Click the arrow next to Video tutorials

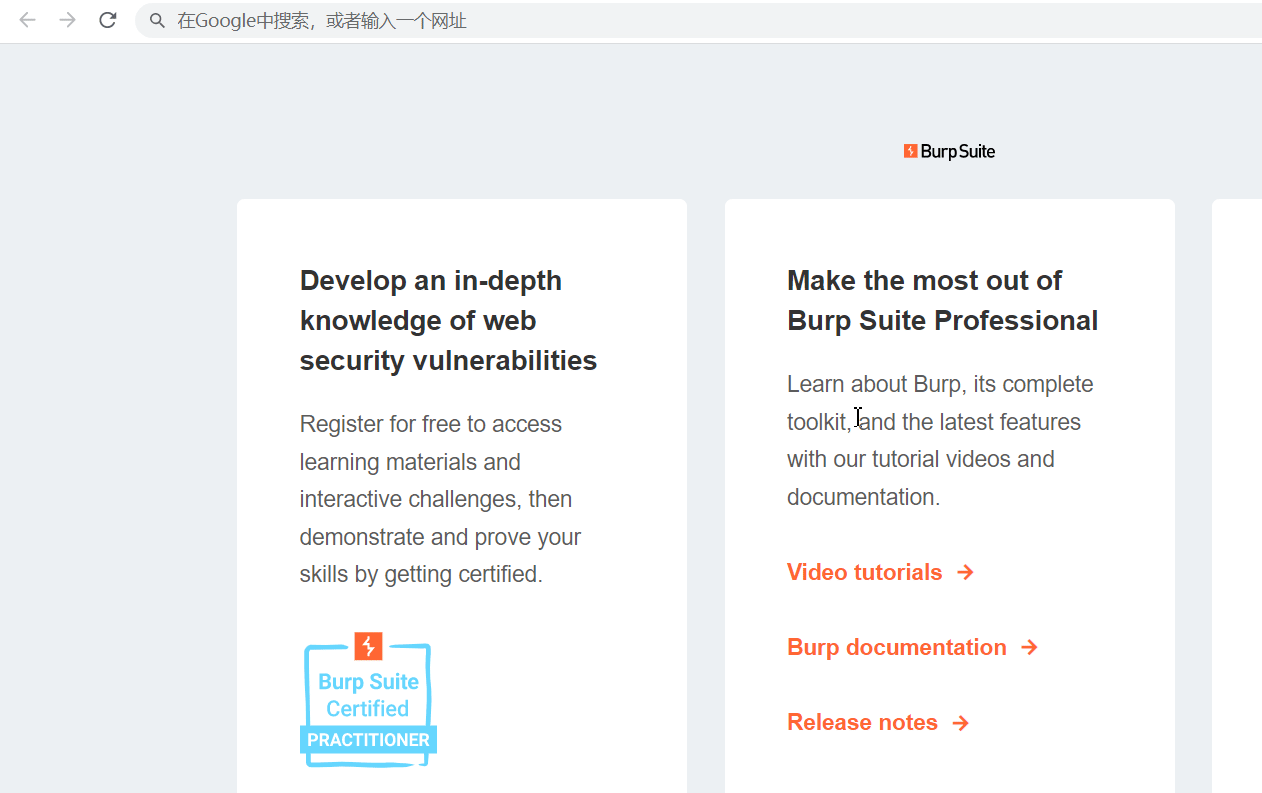tap(965, 572)
